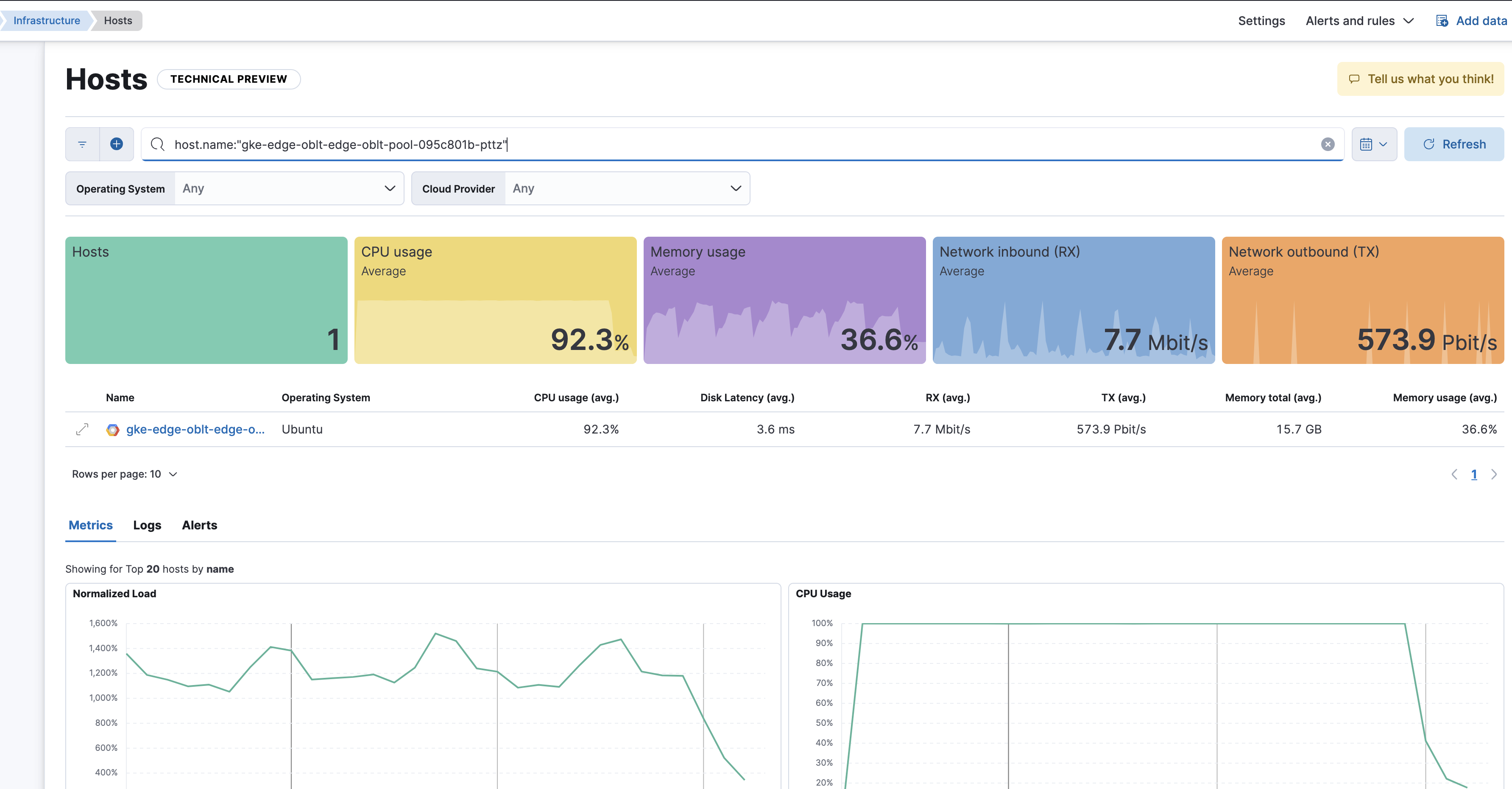
Task: Switch to the Logs tab
Action: tap(147, 525)
